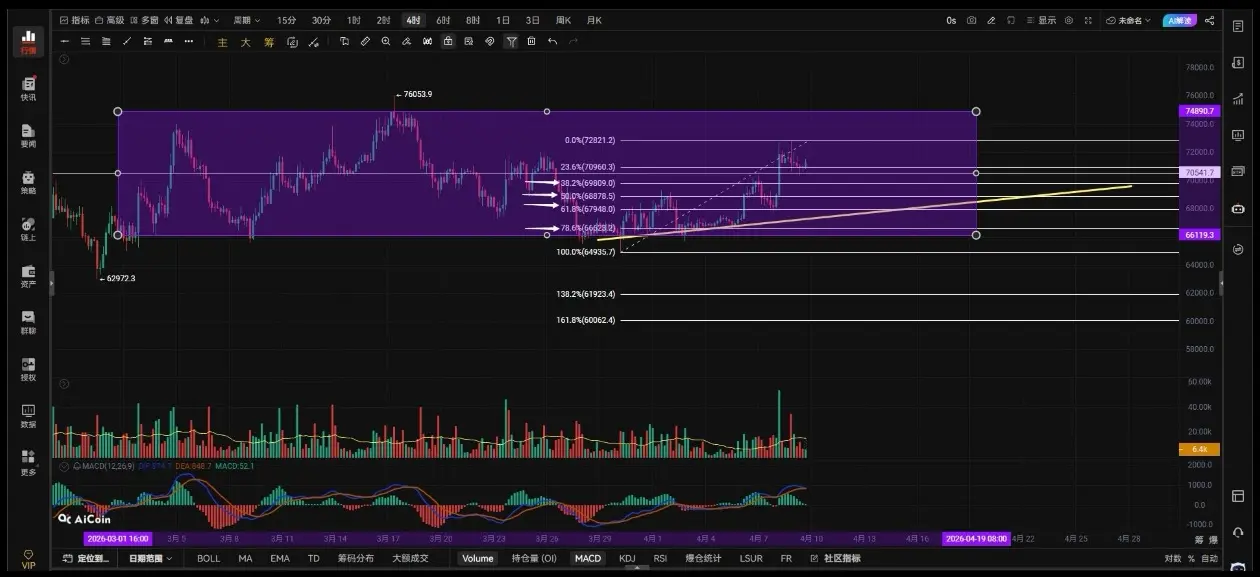
Task: Open the document panel icon on the right edge
Action: [1240, 26]
